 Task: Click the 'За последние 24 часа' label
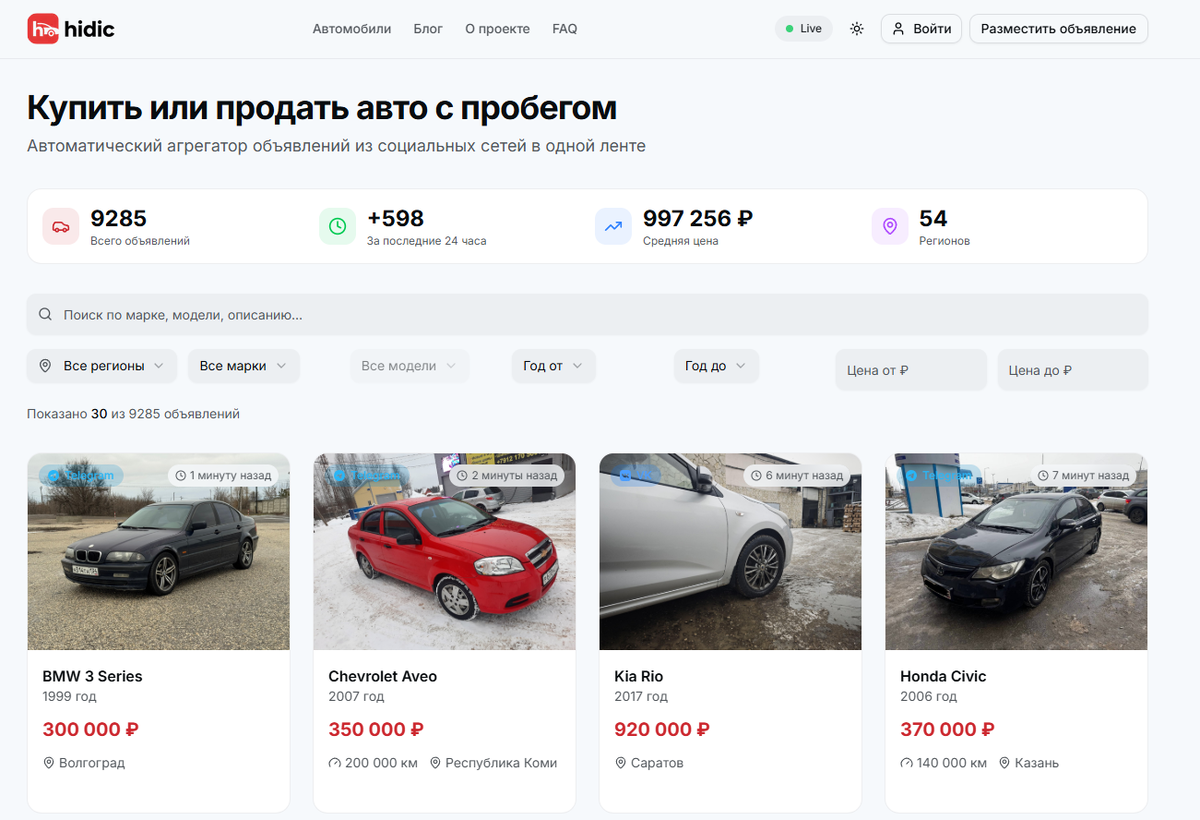(x=427, y=241)
